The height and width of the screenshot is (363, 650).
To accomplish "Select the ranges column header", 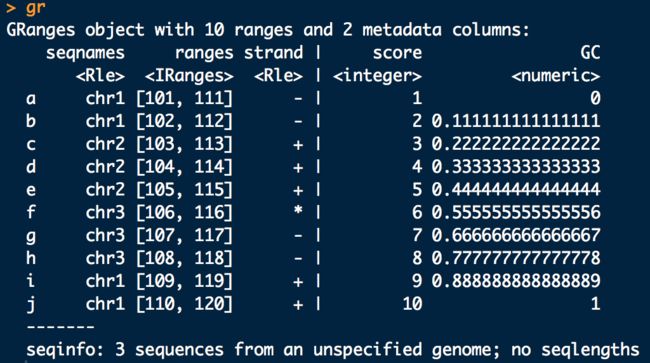I will point(204,53).
